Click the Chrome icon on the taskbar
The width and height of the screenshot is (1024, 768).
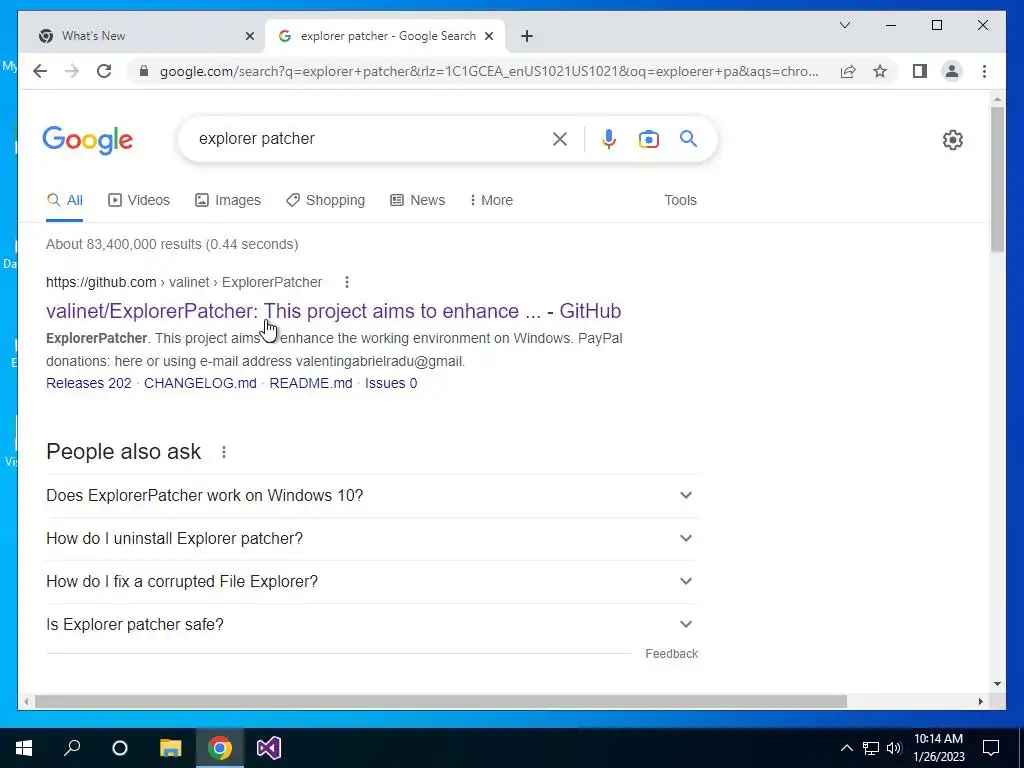pyautogui.click(x=219, y=748)
